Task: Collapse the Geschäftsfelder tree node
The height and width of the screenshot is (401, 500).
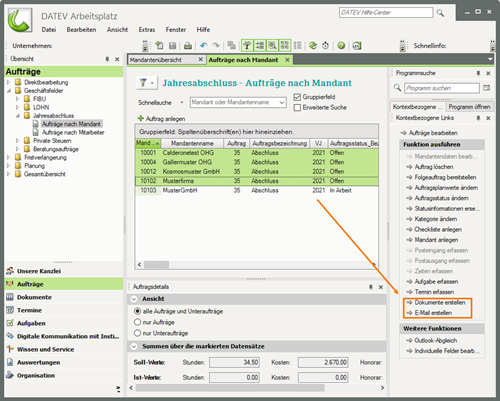Action: [x=9, y=90]
